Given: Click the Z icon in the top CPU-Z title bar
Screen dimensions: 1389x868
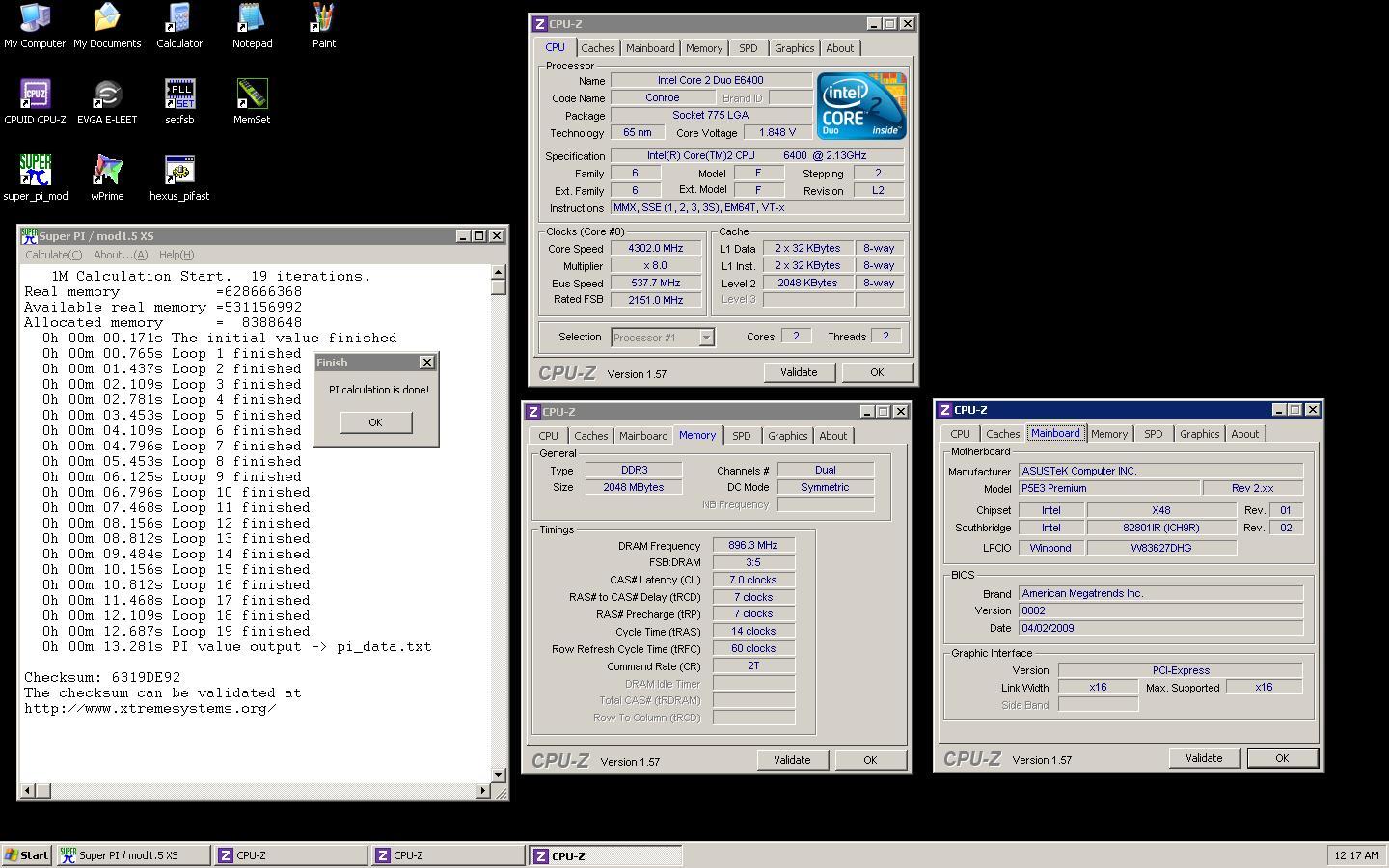Looking at the screenshot, I should (540, 24).
